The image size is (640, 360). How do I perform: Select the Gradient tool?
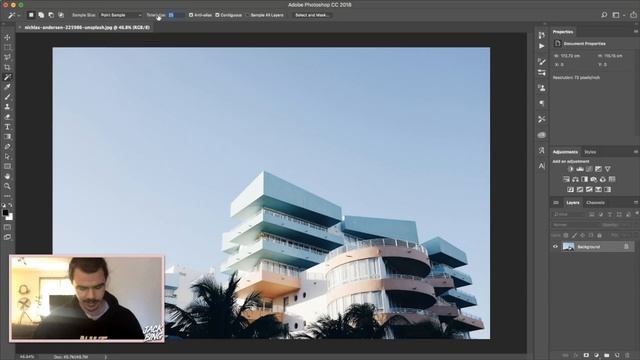7,137
